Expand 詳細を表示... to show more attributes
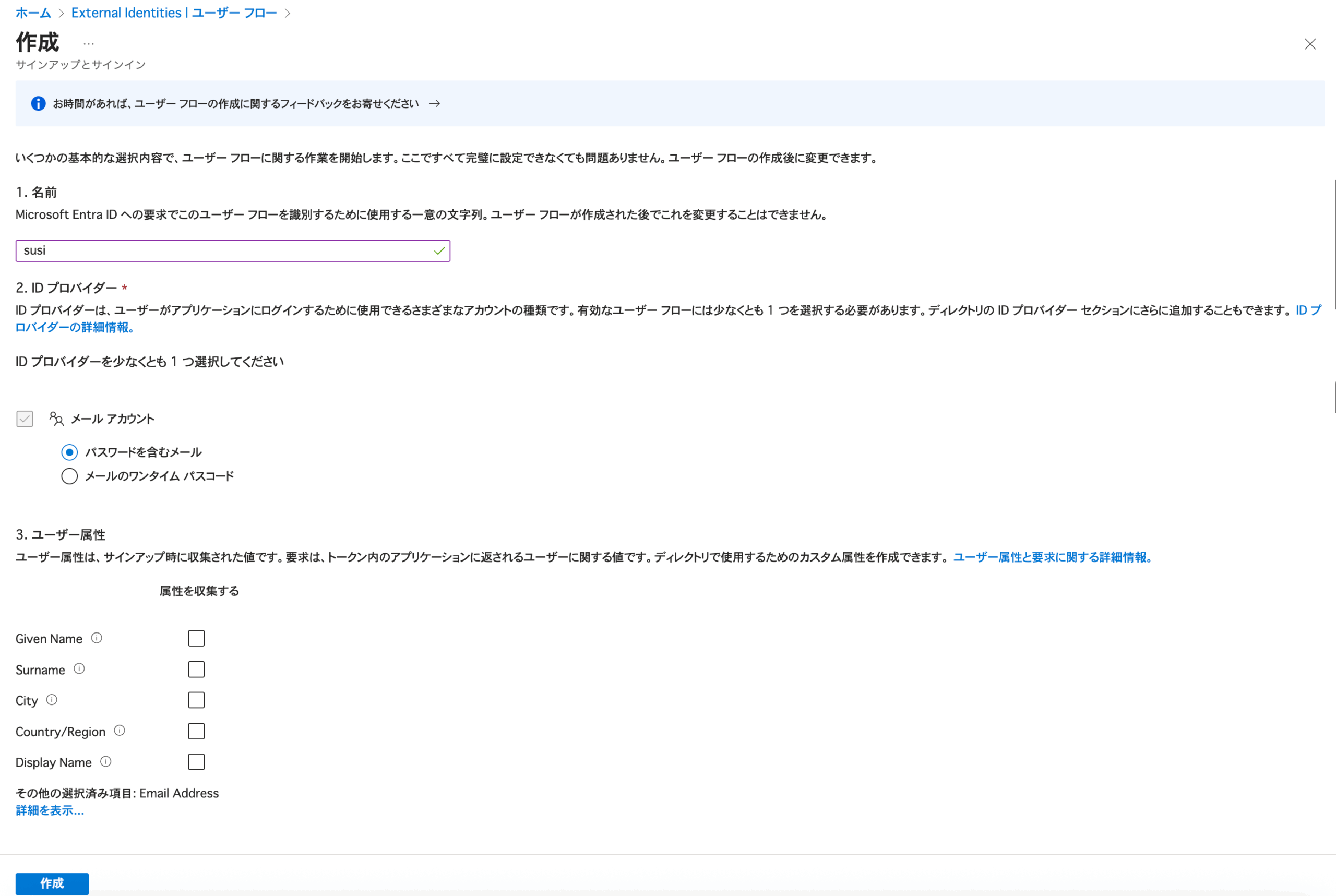This screenshot has width=1336, height=896. point(50,810)
